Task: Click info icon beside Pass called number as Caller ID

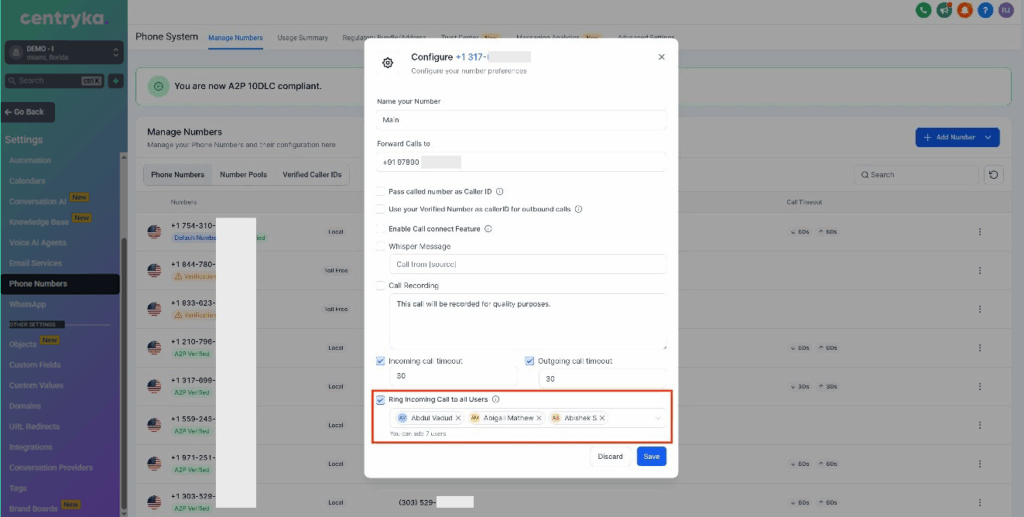Action: [499, 192]
